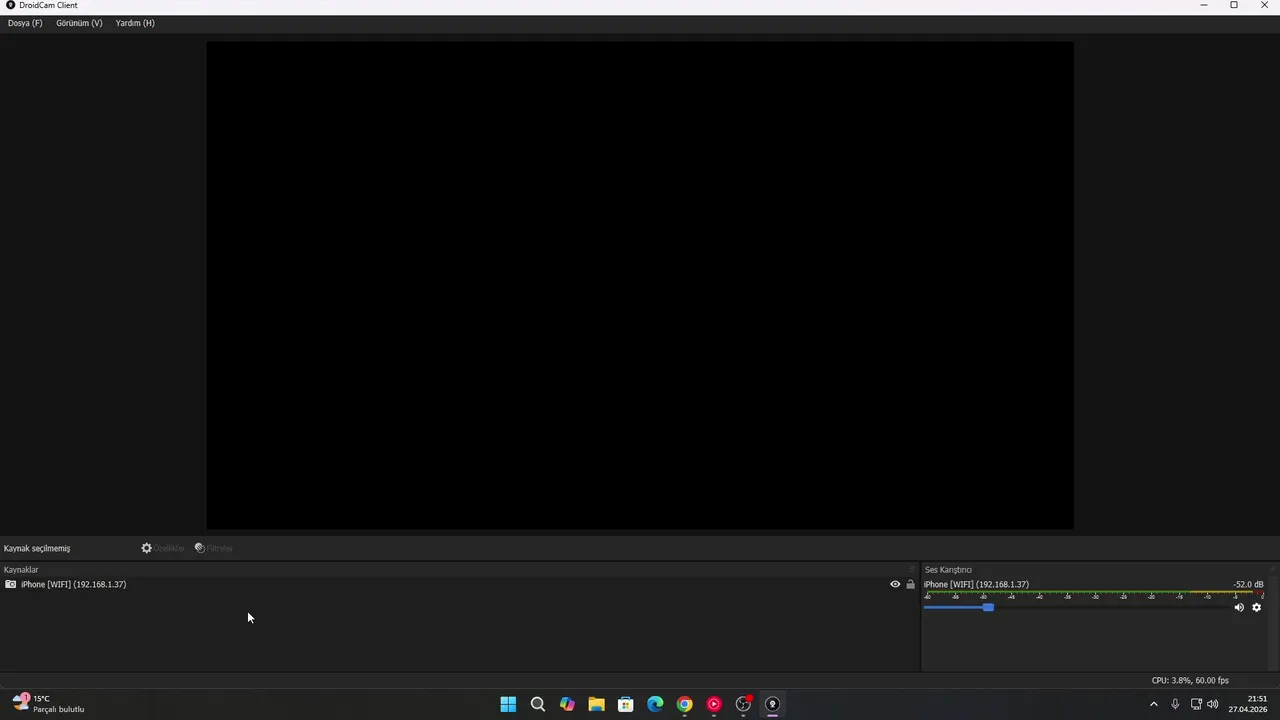Click the DroidCam icon in taskbar
1280x720 pixels.
point(772,704)
